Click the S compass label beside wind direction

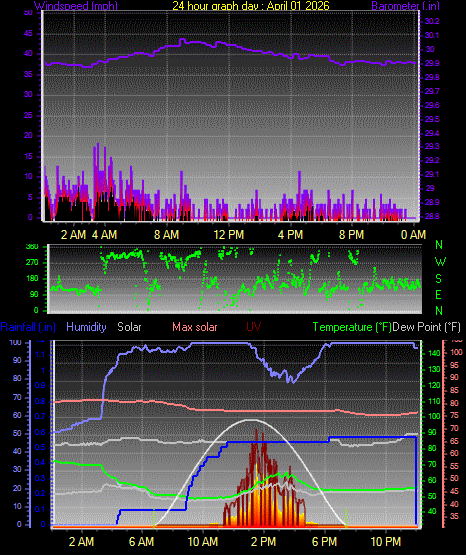click(439, 279)
